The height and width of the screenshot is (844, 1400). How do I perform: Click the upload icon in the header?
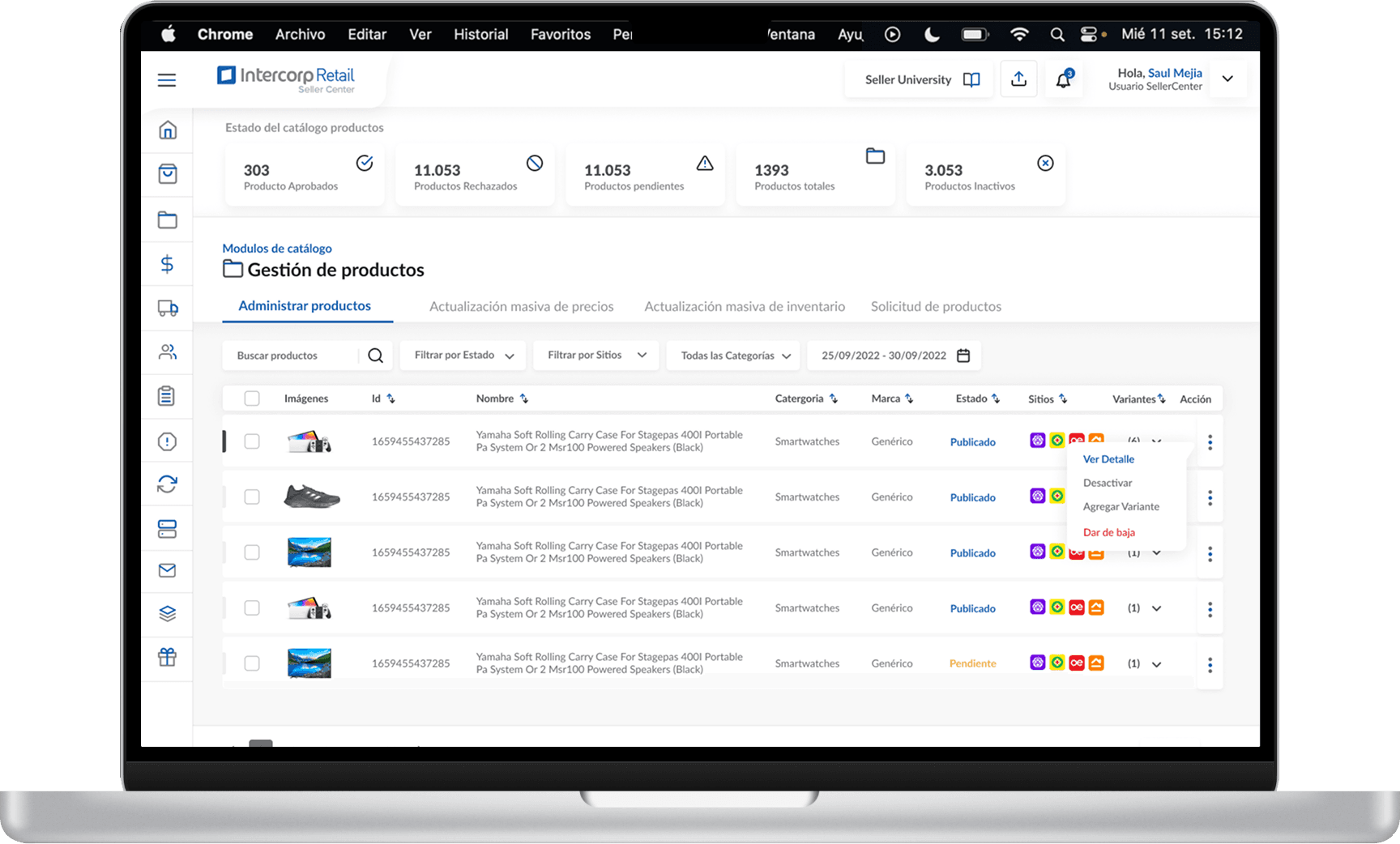(x=1018, y=79)
